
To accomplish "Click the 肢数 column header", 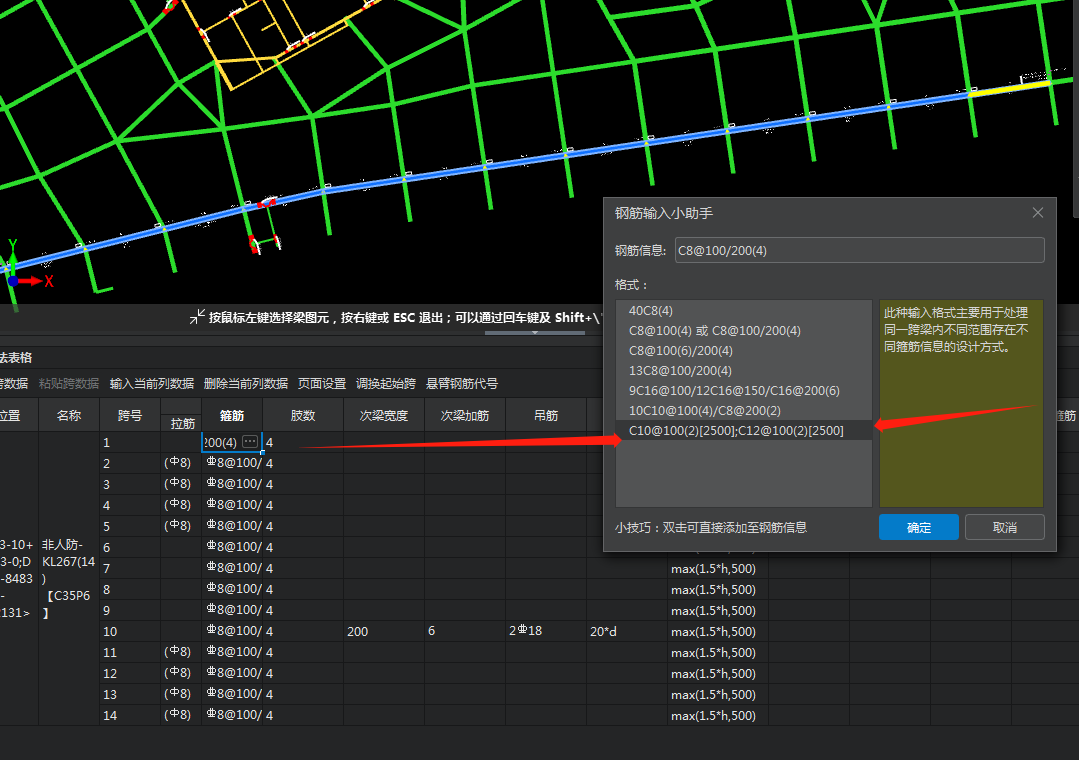I will (x=303, y=415).
